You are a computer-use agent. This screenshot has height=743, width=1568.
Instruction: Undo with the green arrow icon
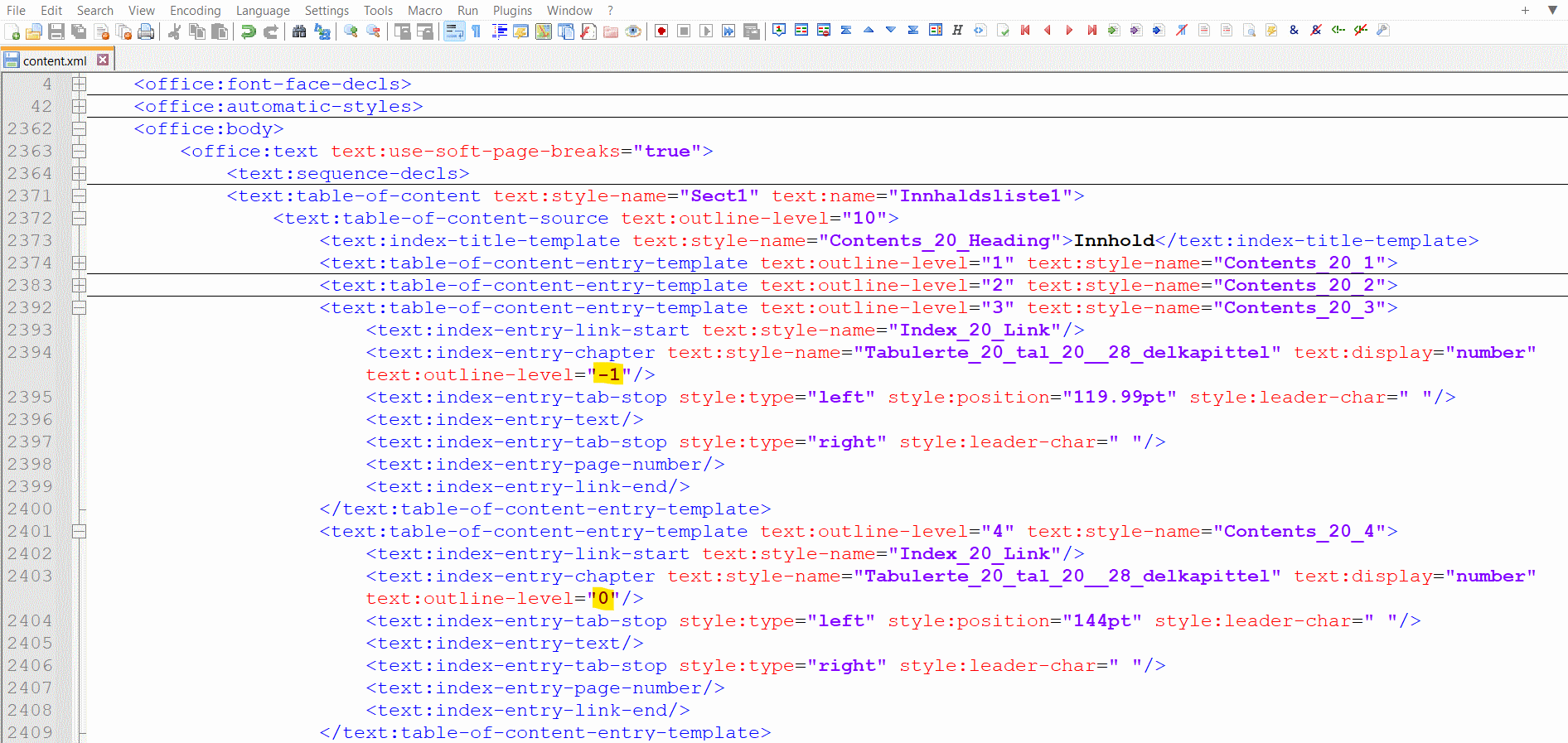click(248, 31)
